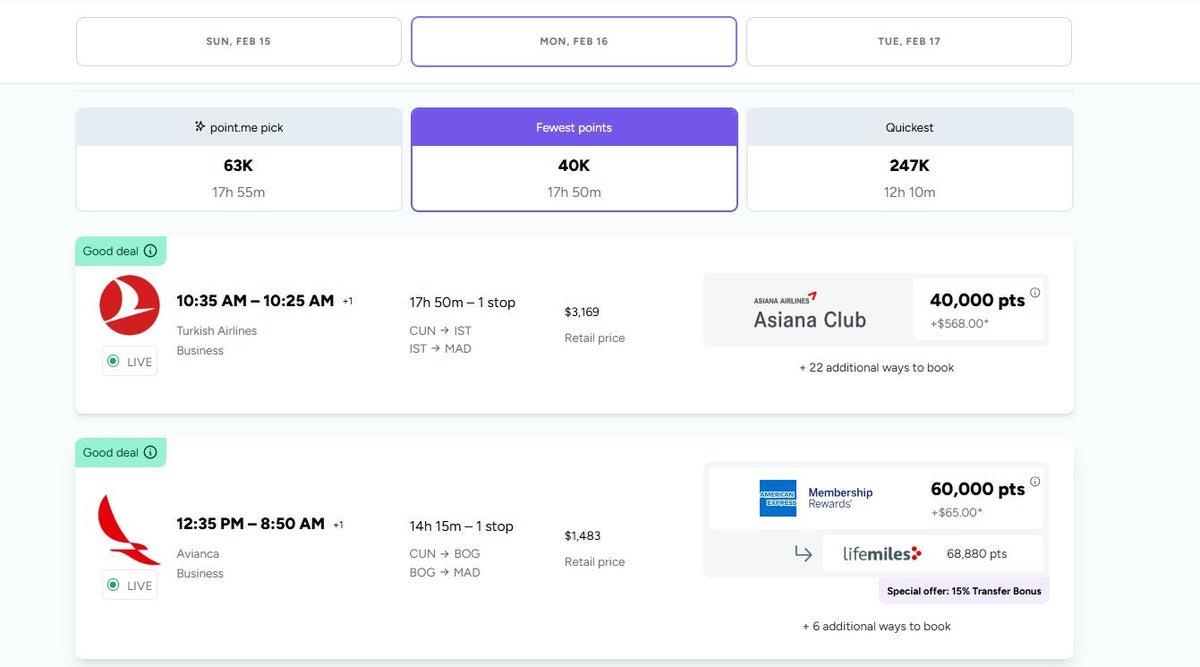Viewport: 1200px width, 667px height.
Task: Click the Turkish Airlines logo icon
Action: (x=130, y=304)
